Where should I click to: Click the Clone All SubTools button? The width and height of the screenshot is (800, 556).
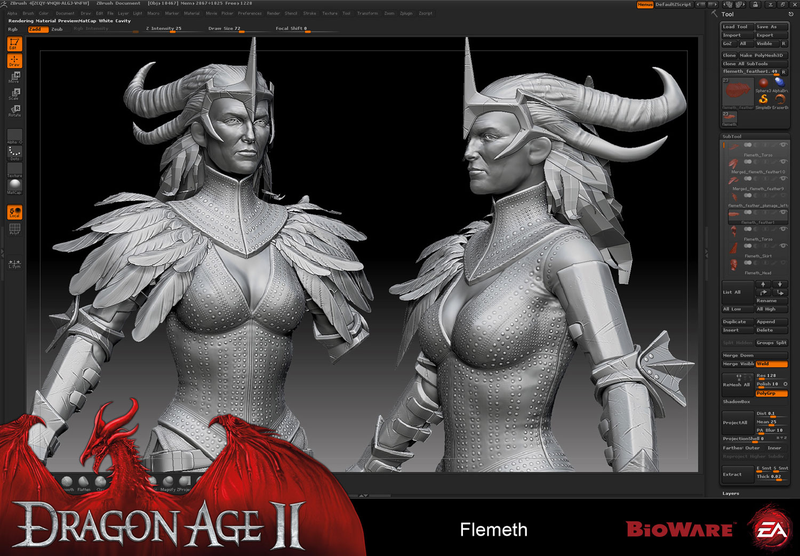point(755,64)
